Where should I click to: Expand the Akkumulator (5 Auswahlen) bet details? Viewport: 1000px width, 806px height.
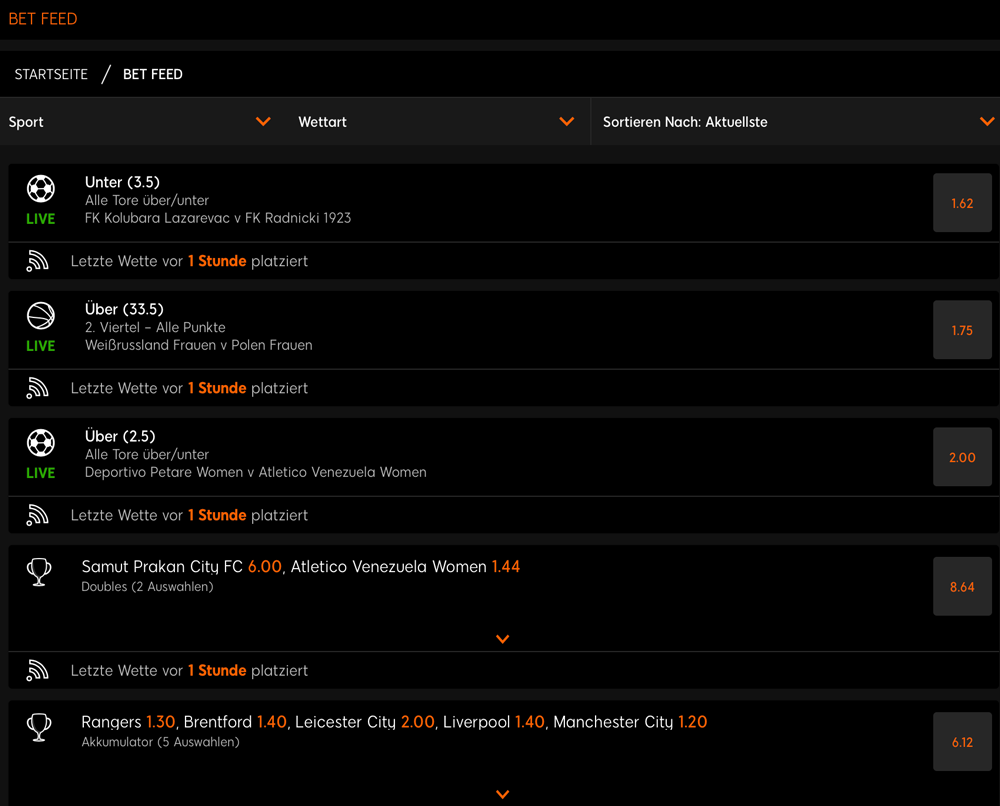503,795
